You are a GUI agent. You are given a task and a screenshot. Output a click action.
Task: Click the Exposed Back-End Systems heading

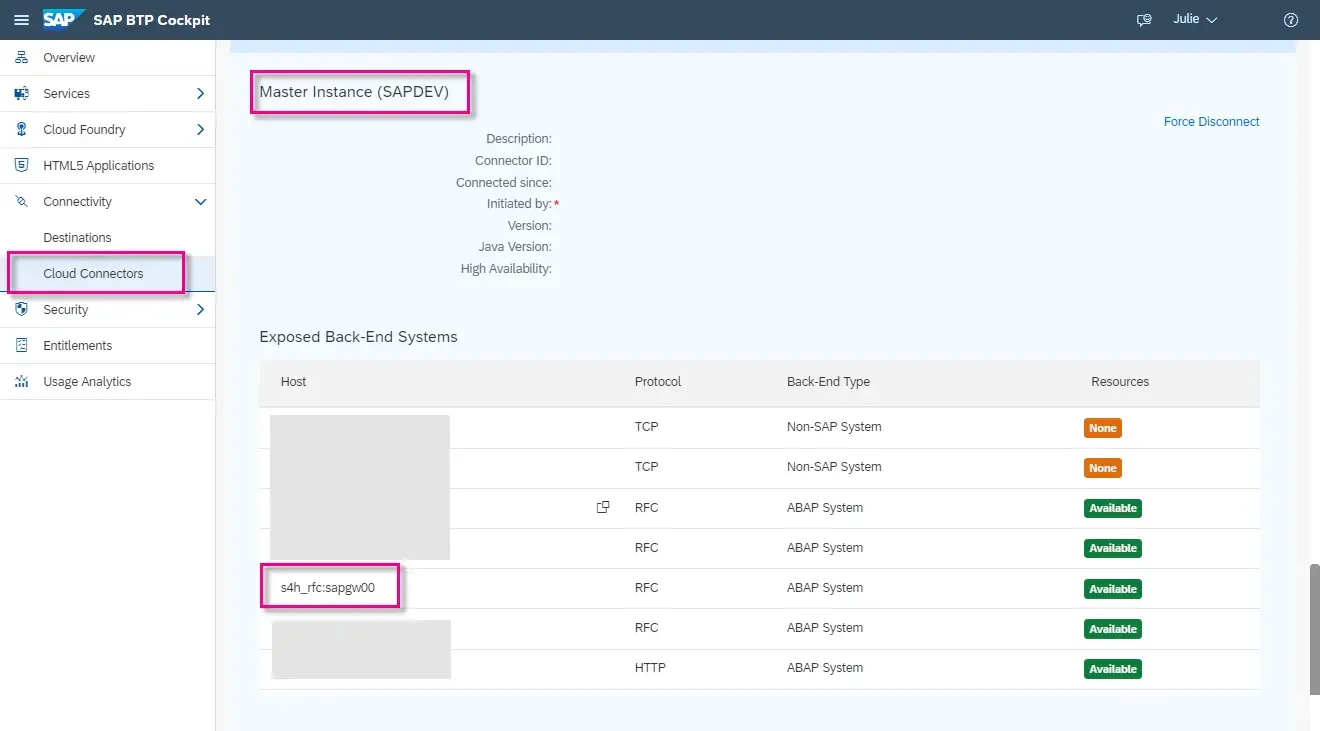coord(358,337)
